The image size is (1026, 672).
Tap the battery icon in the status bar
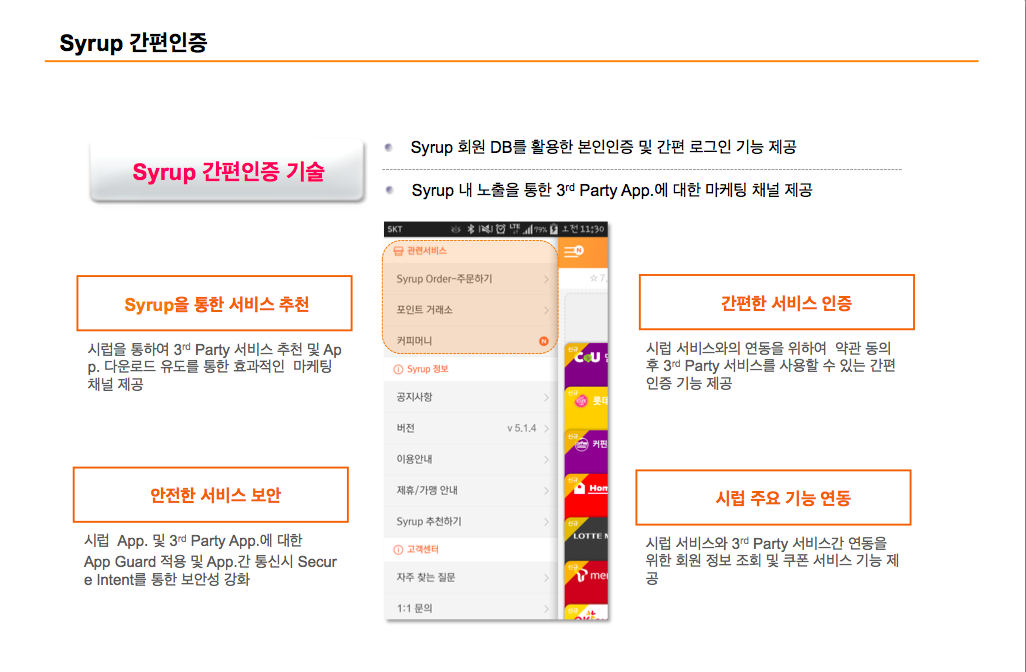(x=554, y=229)
